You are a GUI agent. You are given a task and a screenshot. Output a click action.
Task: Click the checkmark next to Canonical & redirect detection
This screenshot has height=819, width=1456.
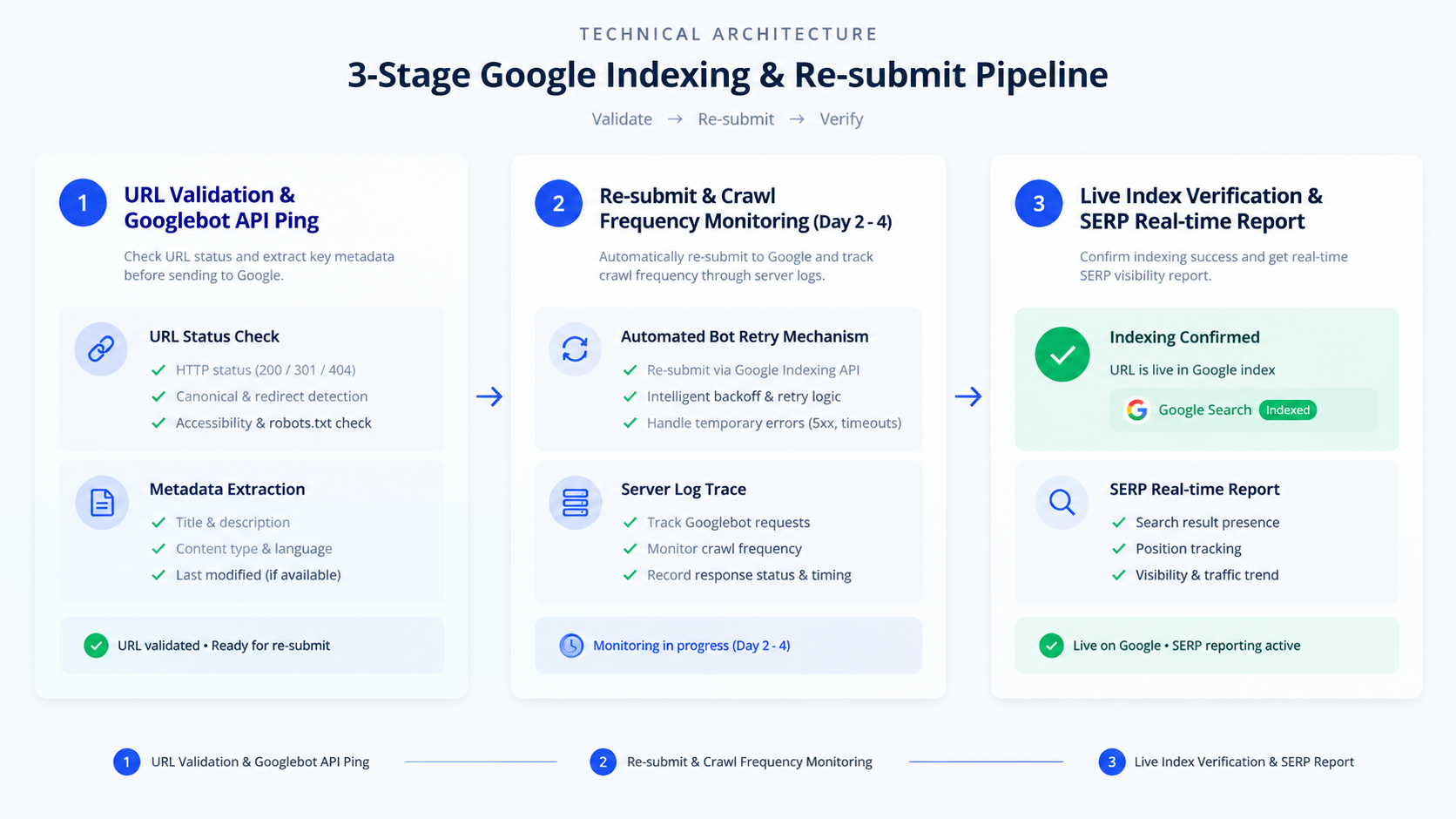[158, 396]
